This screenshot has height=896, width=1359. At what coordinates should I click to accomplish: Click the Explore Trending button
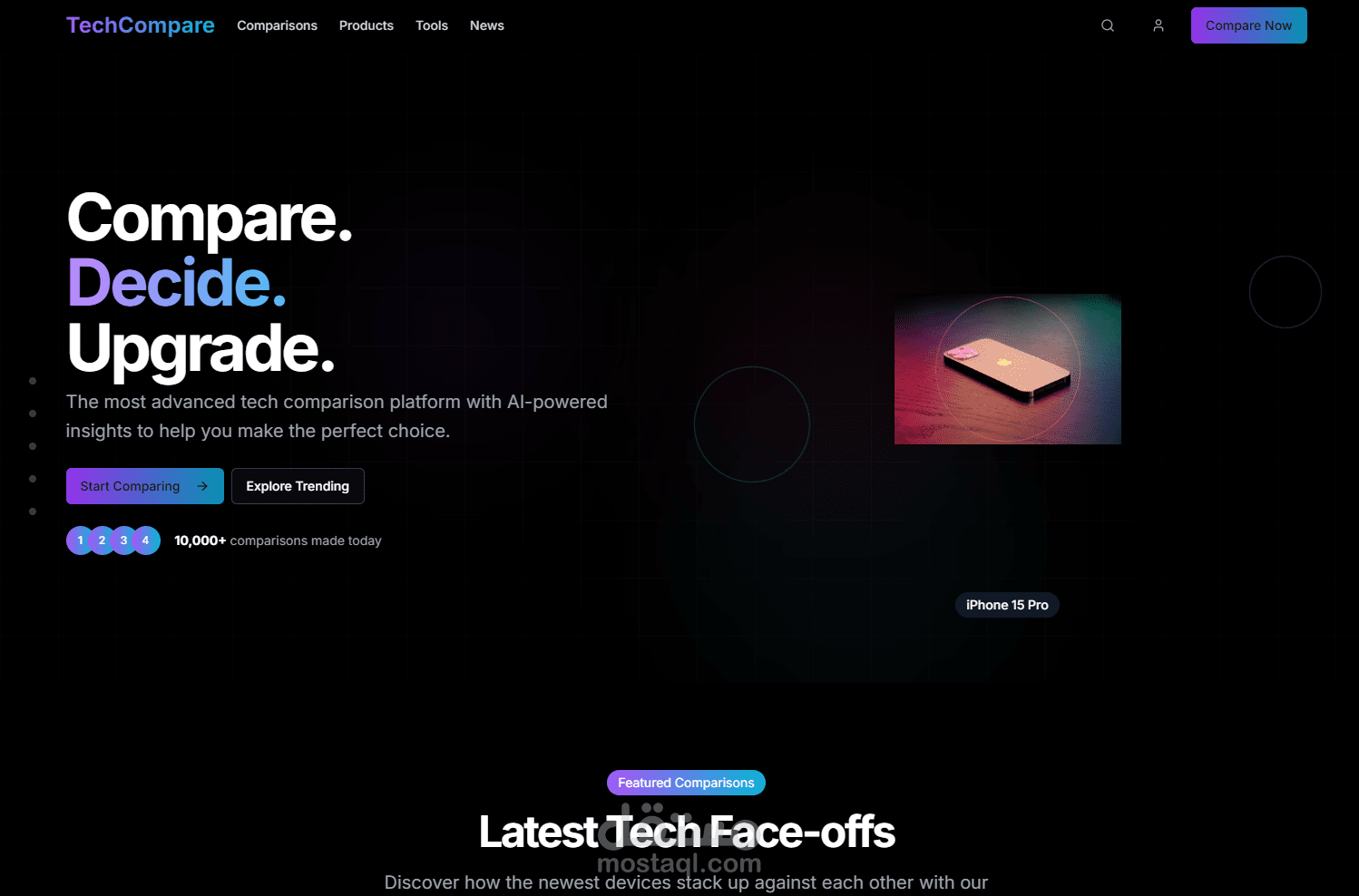coord(298,486)
